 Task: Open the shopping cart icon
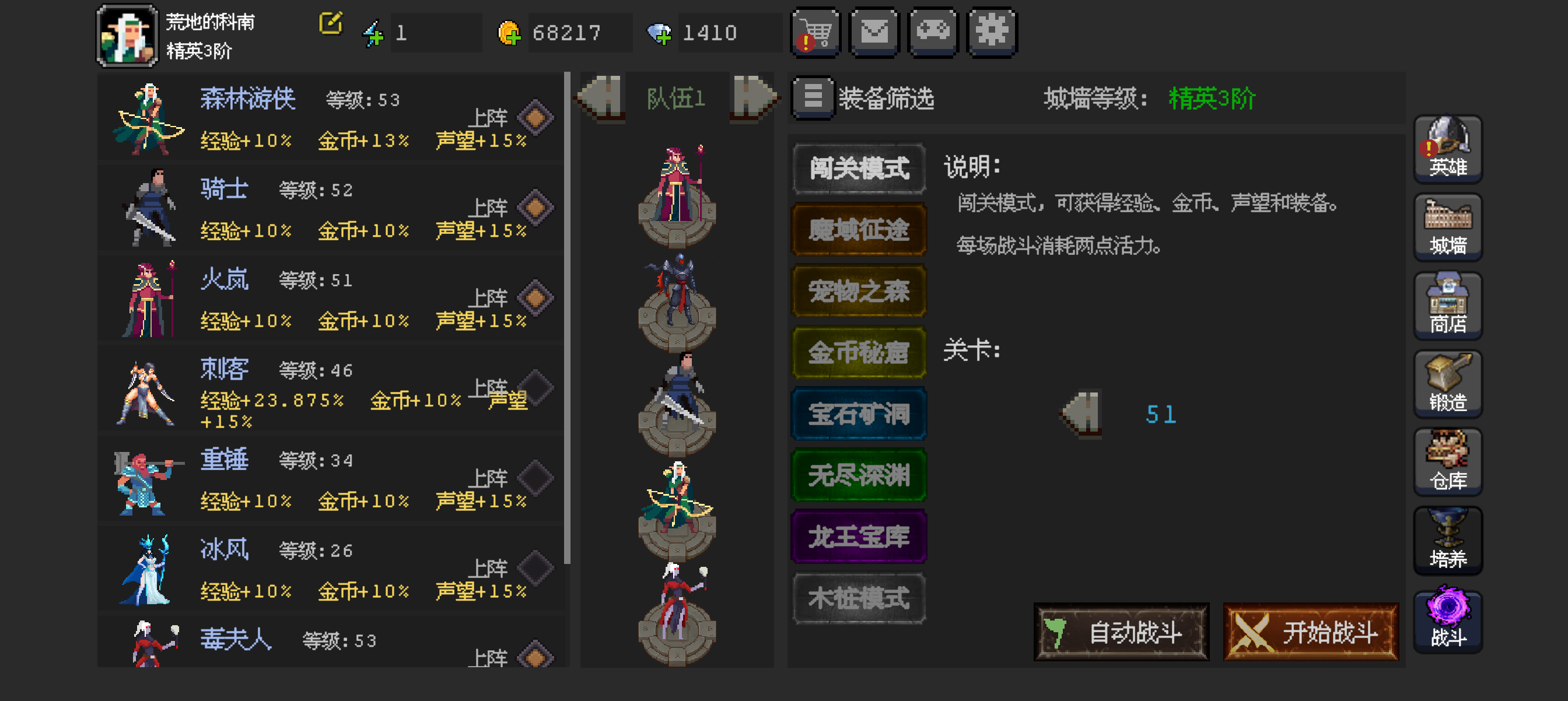[815, 31]
